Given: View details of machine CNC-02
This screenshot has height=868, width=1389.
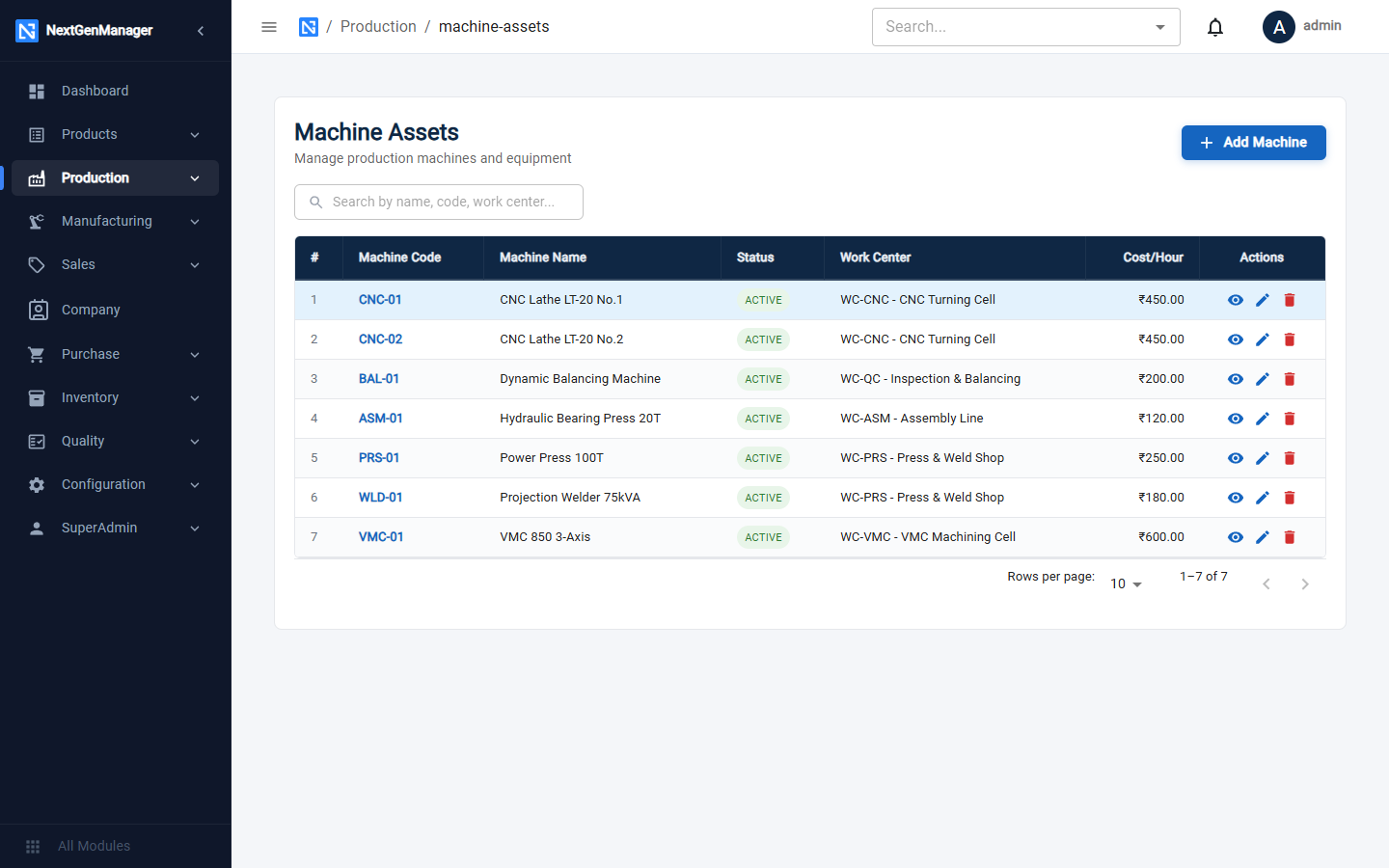Looking at the screenshot, I should [1235, 339].
